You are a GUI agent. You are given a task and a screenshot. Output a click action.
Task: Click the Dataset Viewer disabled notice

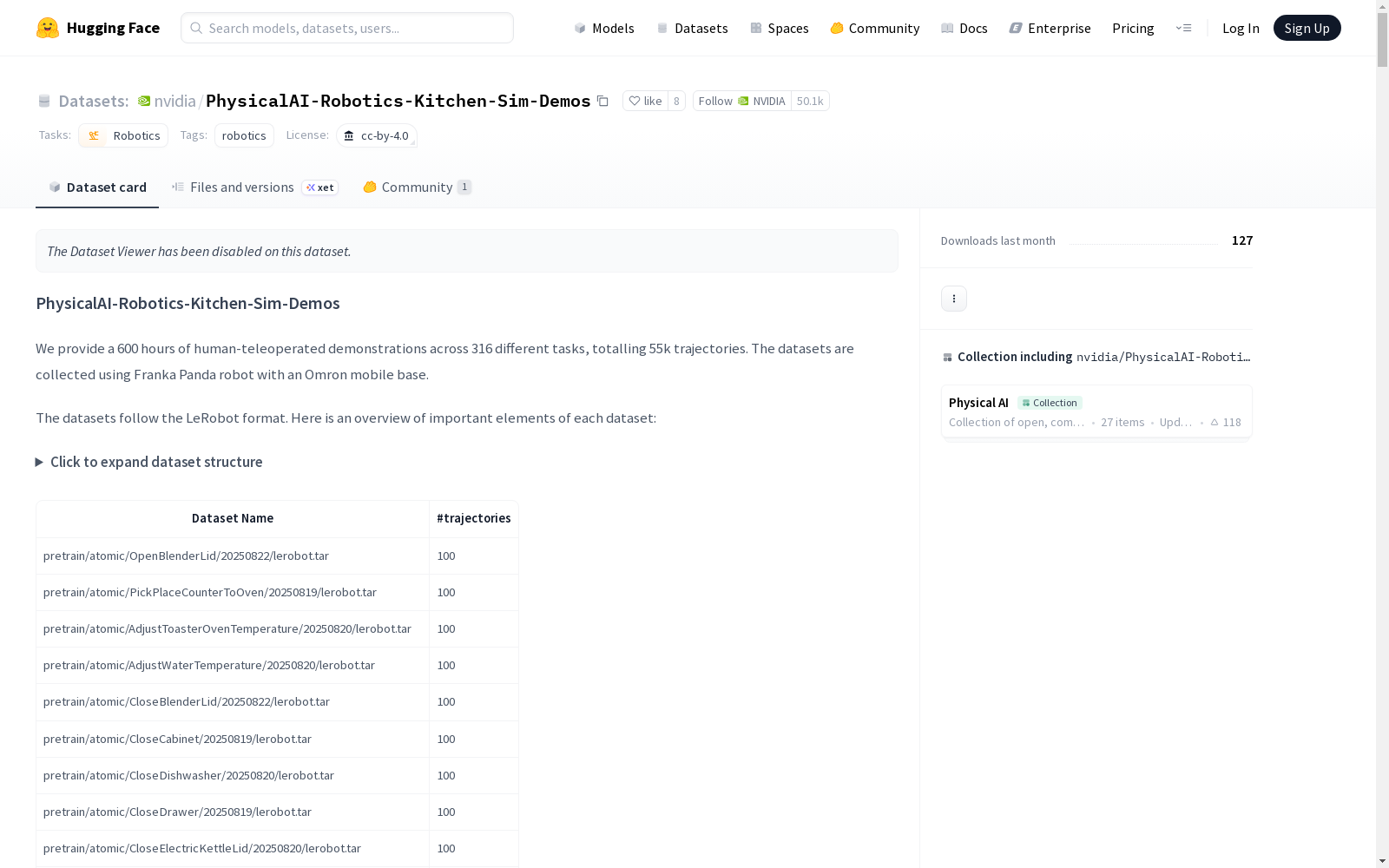[x=467, y=251]
